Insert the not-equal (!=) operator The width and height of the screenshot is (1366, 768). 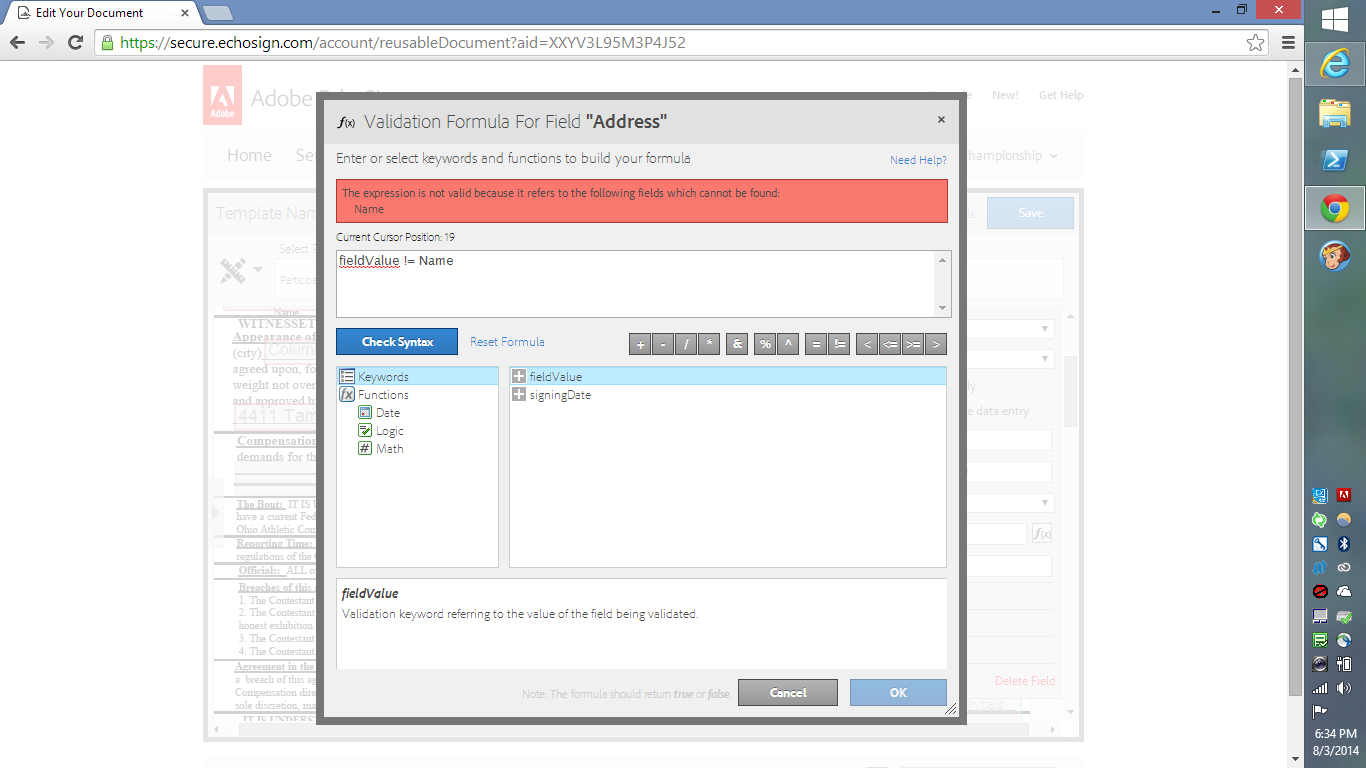839,344
